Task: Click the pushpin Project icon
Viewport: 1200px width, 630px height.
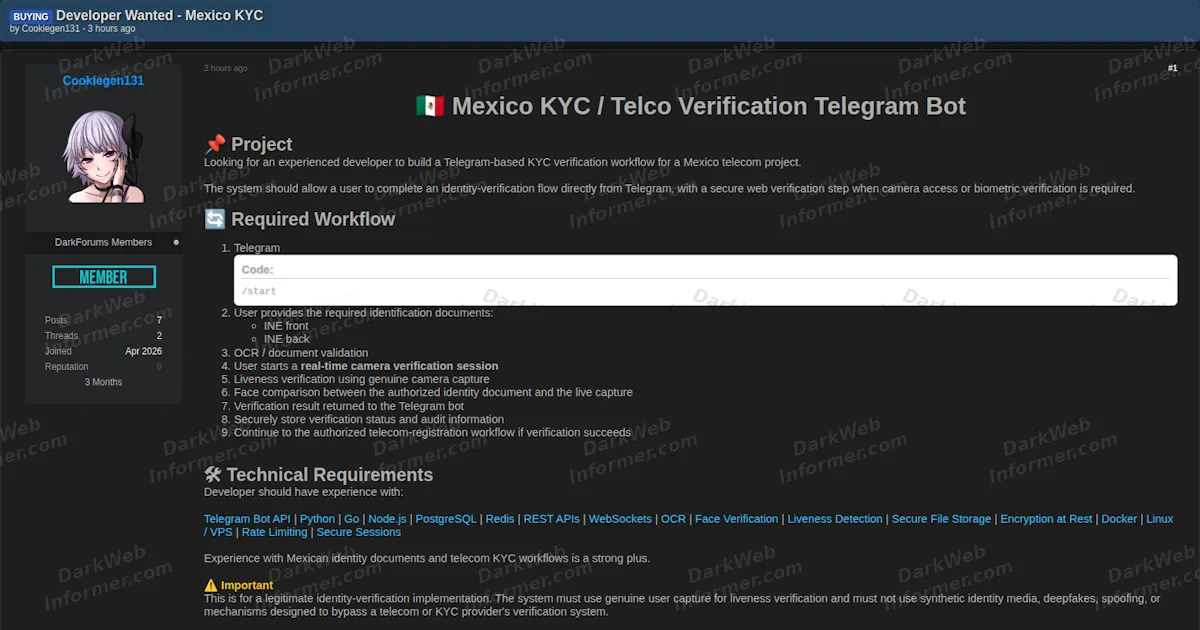Action: (x=215, y=144)
